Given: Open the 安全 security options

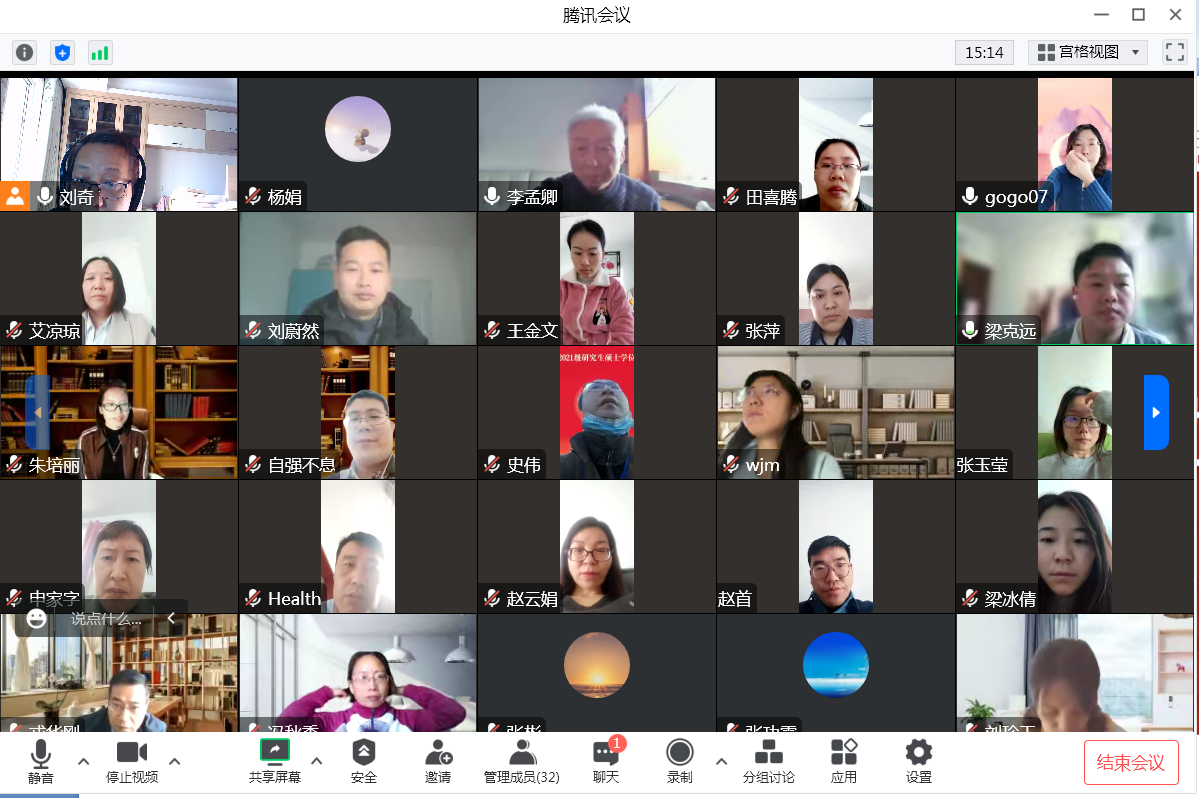Looking at the screenshot, I should [364, 761].
